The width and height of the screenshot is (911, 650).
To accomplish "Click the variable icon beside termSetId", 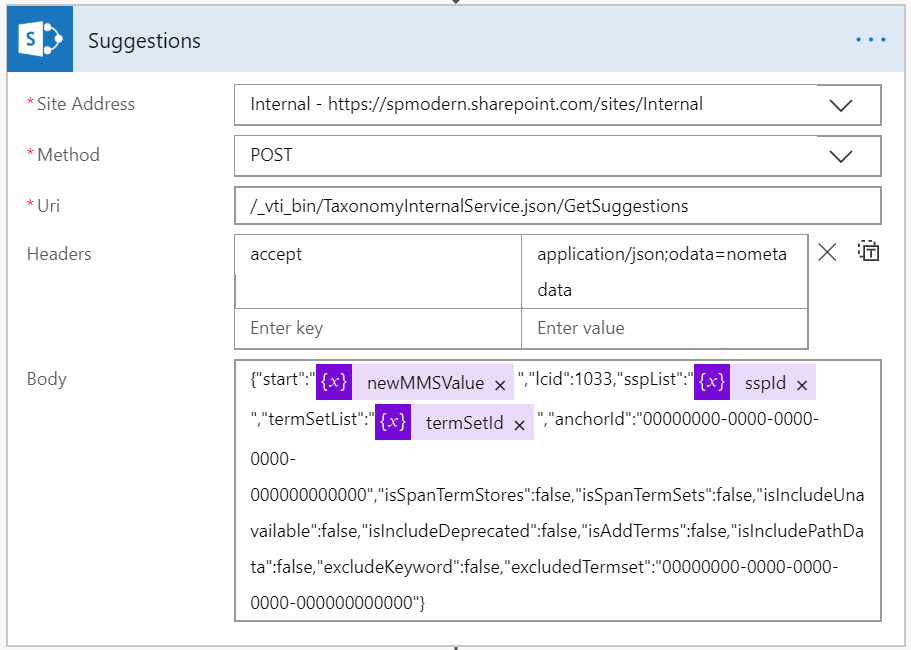I will (393, 422).
